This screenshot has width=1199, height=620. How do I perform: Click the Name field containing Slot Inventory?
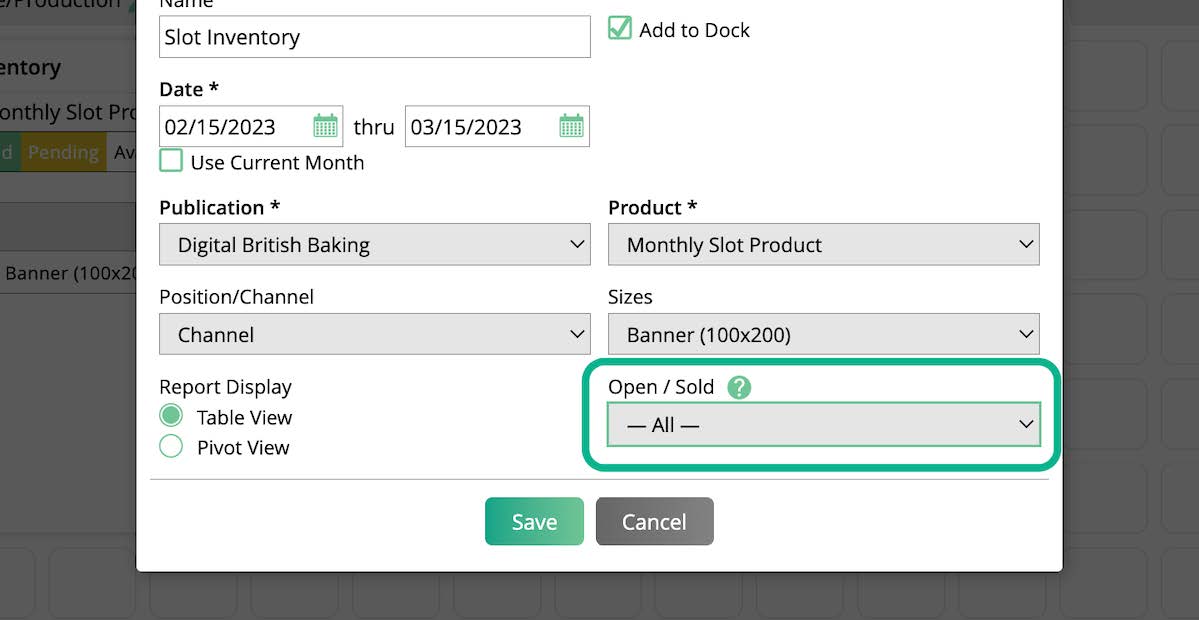click(374, 37)
